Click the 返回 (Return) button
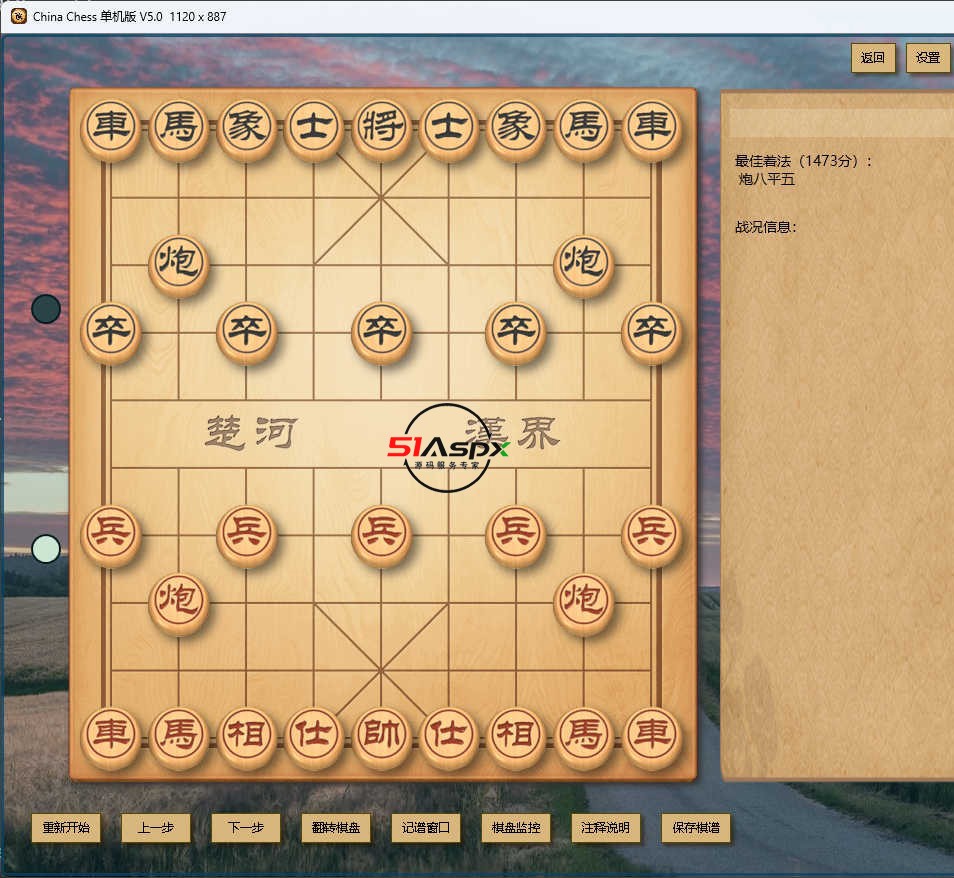Image resolution: width=954 pixels, height=878 pixels. point(872,58)
